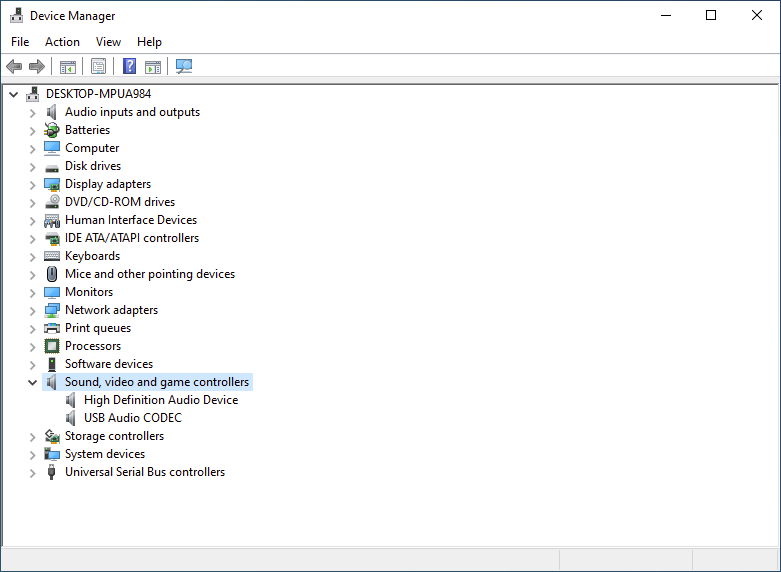The width and height of the screenshot is (781, 572).
Task: Click the Show/Hide Action Pane icon
Action: point(153,67)
